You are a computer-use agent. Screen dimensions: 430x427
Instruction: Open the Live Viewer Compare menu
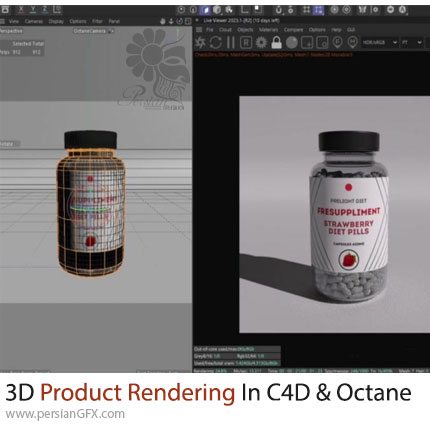tap(293, 30)
